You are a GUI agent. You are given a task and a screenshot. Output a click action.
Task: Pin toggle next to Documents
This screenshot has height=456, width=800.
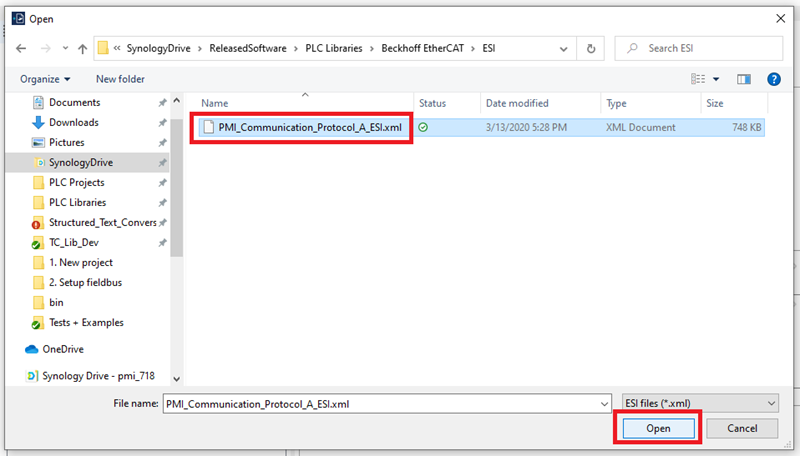pos(162,103)
